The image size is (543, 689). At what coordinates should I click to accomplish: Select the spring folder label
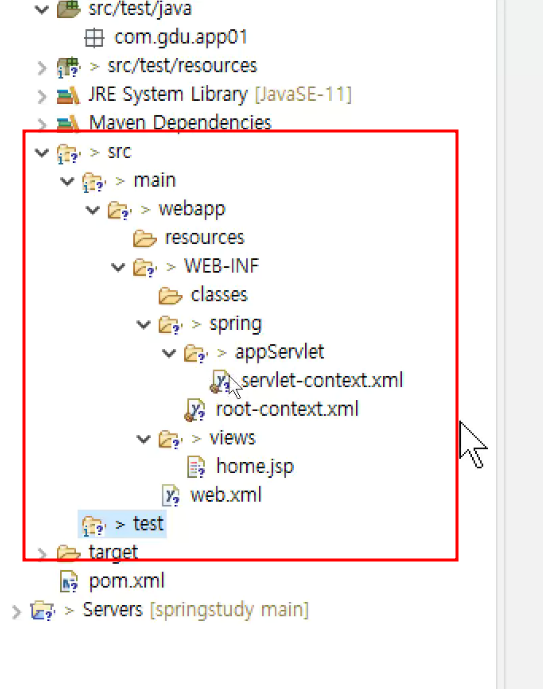coord(235,324)
